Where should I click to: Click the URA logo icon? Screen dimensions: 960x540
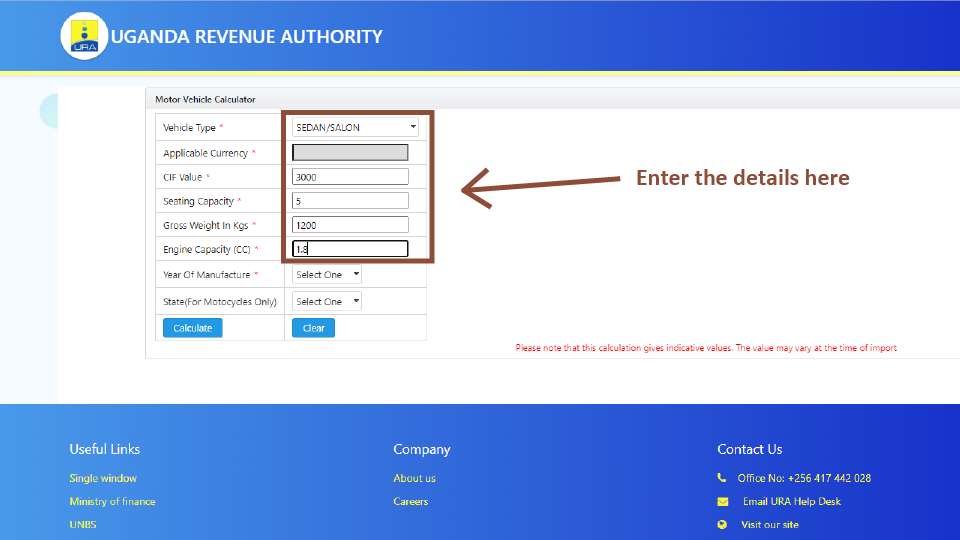click(x=84, y=36)
